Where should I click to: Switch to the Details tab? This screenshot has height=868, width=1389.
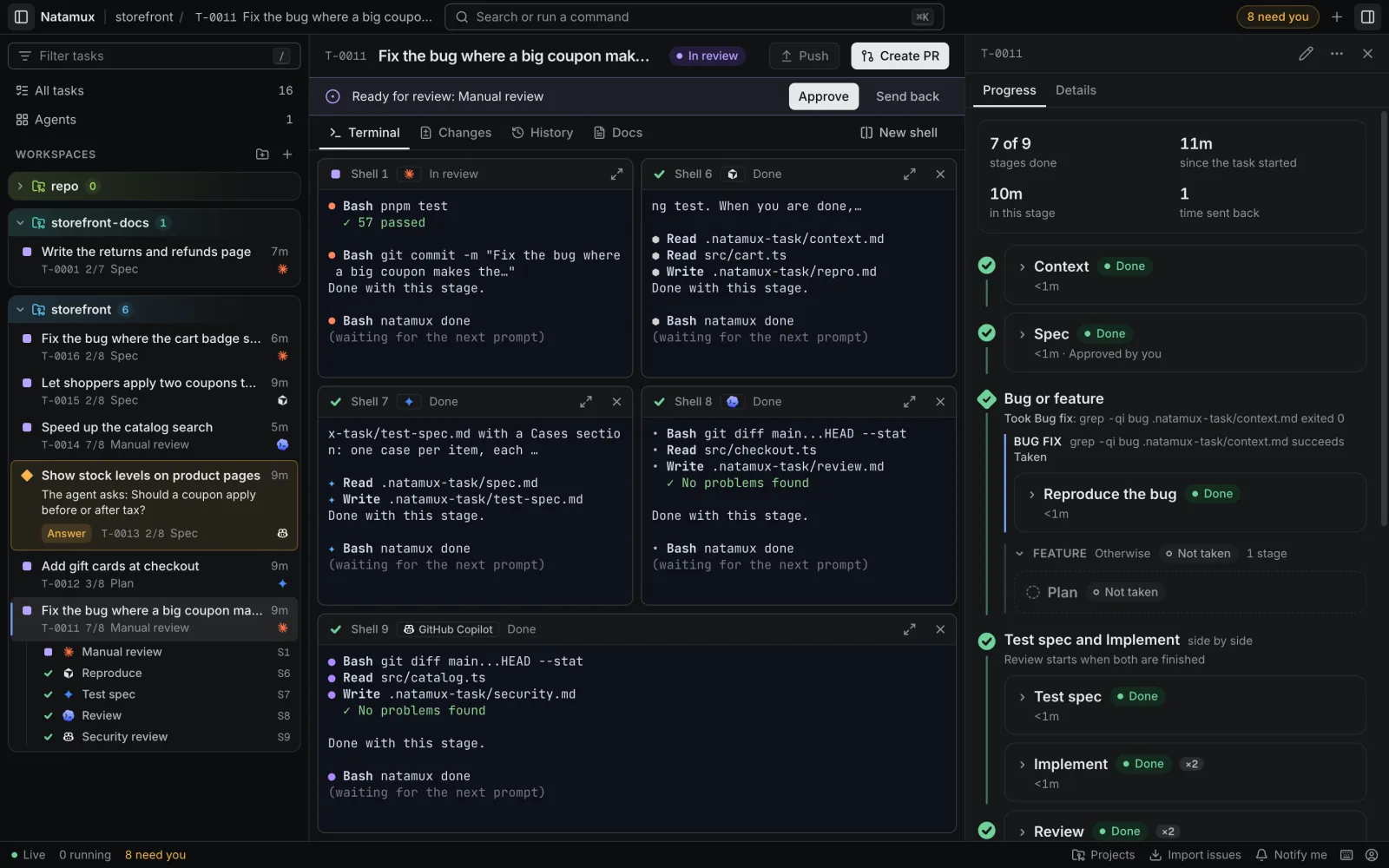click(x=1076, y=90)
